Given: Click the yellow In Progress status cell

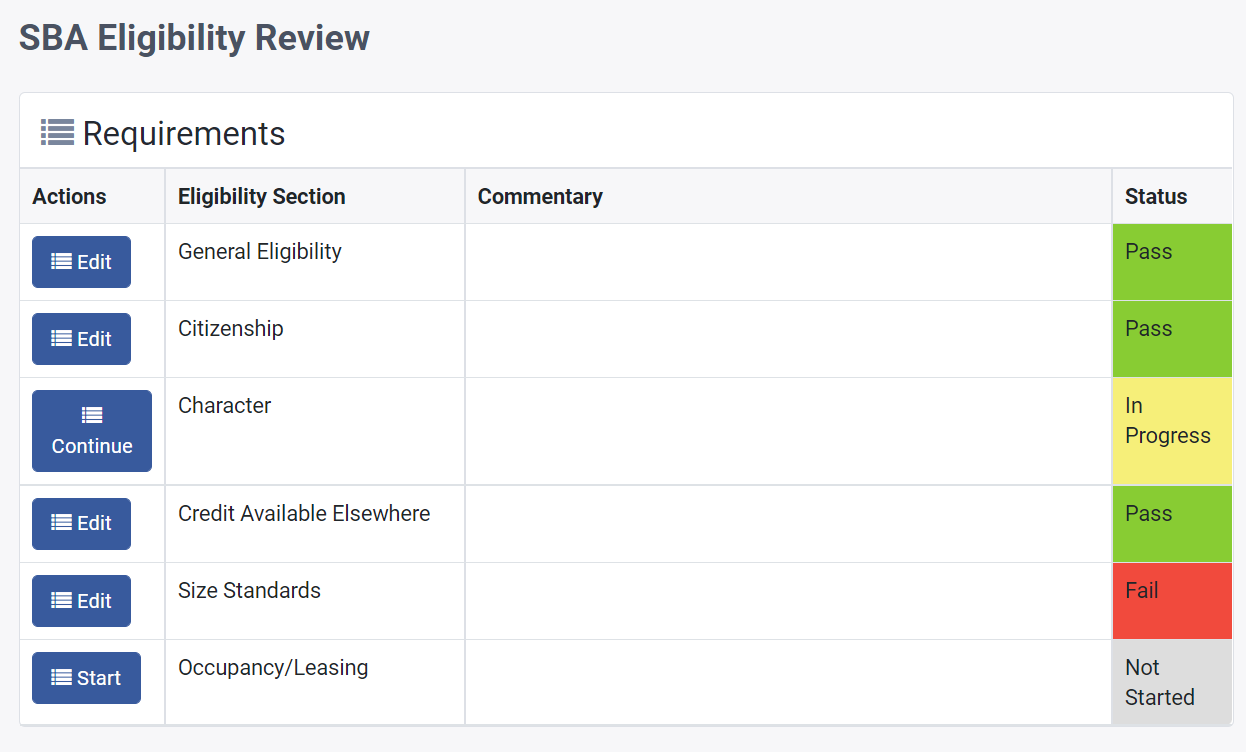Looking at the screenshot, I should click(1171, 431).
